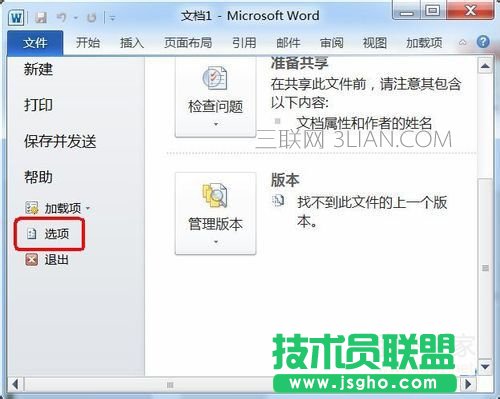Click the vertical scrollbar down arrow
500x399 pixels.
(x=485, y=367)
